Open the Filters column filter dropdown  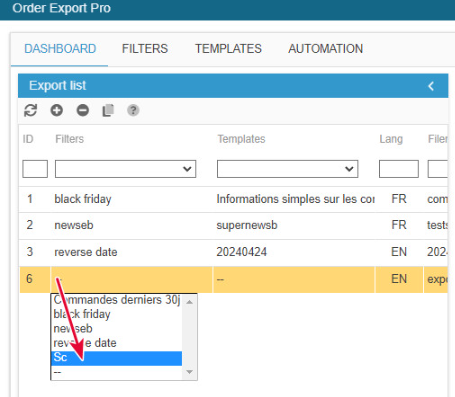pos(125,169)
